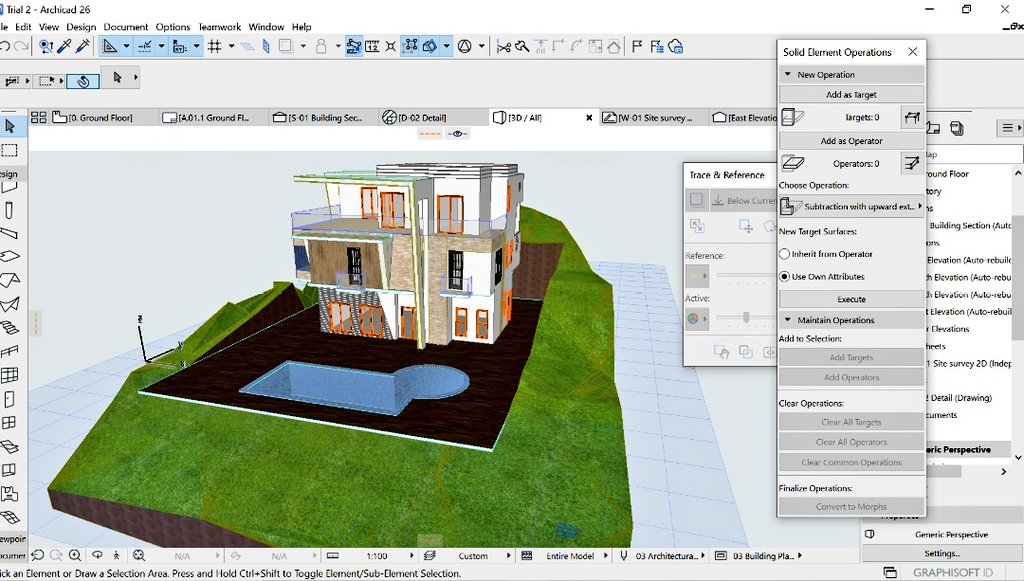The image size is (1024, 581).
Task: Select targets icon button beside Targets: 0
Action: pos(912,118)
